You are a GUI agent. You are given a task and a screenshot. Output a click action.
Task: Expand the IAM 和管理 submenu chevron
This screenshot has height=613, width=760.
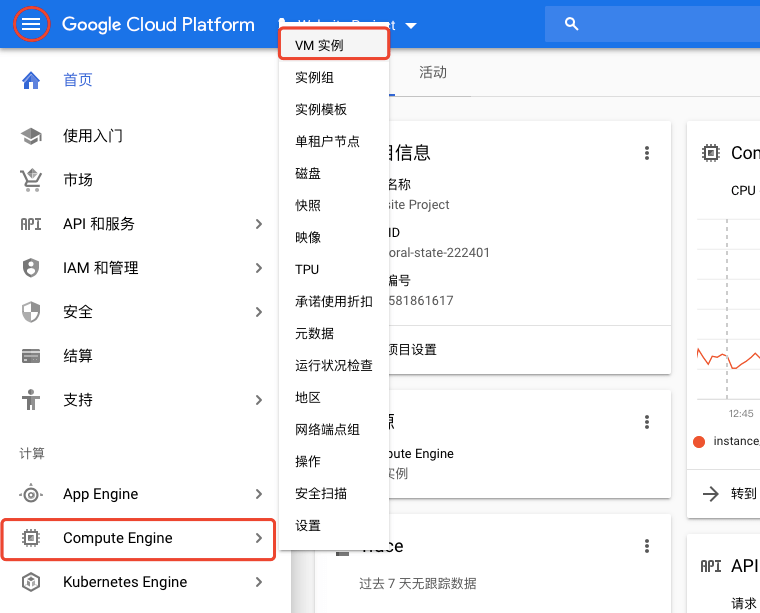pyautogui.click(x=259, y=268)
